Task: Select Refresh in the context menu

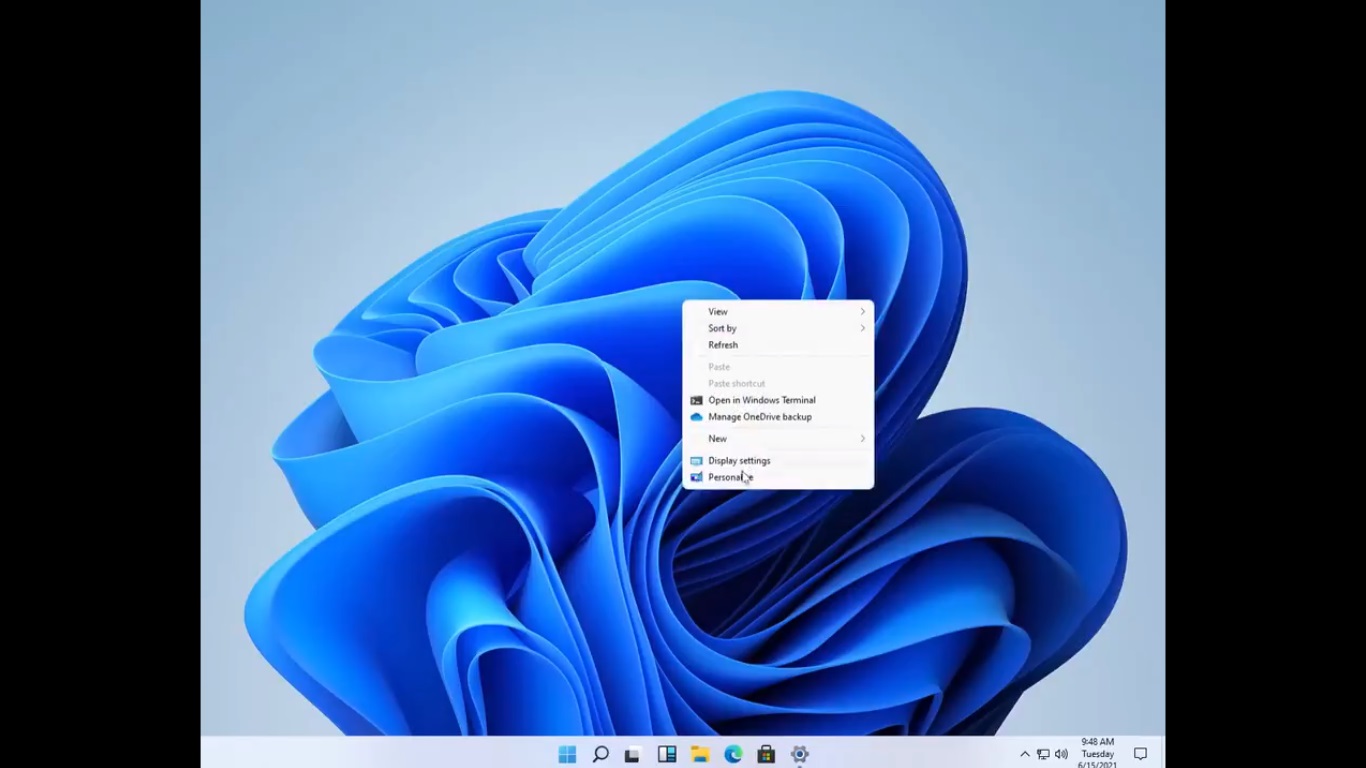Action: (x=723, y=345)
